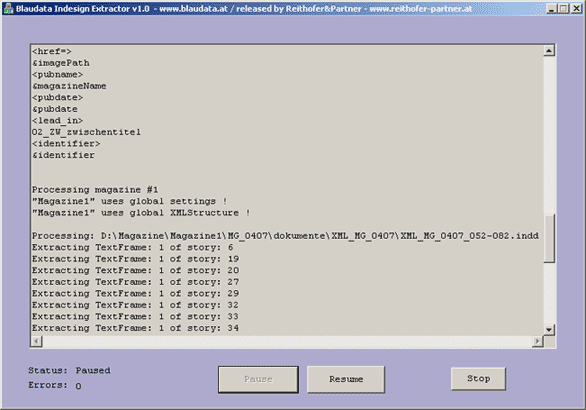The width and height of the screenshot is (586, 410).
Task: Click the log's scroll up arrow
Action: (549, 50)
